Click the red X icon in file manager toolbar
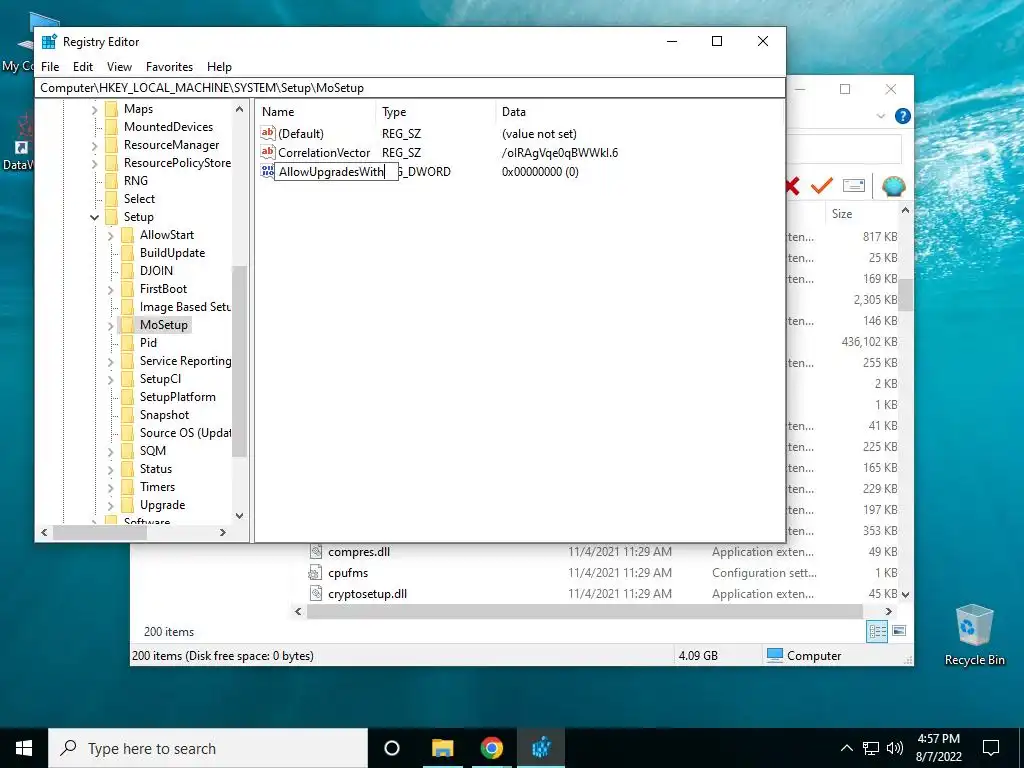The image size is (1024, 768). tap(792, 186)
